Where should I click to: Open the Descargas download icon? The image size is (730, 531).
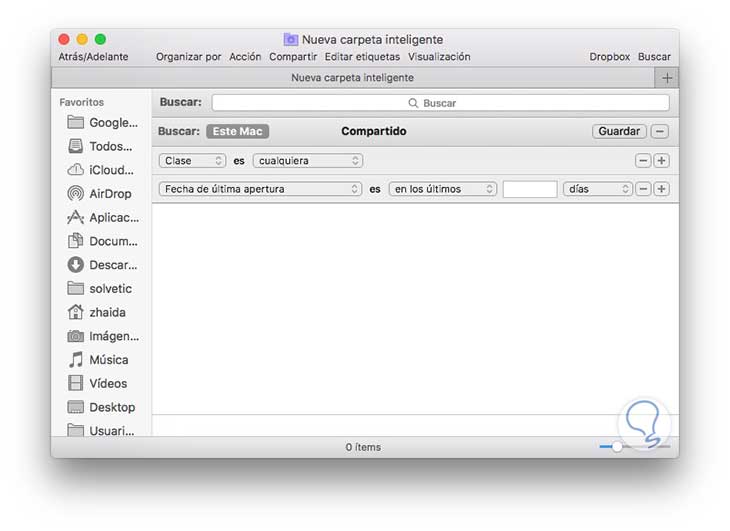(x=75, y=265)
